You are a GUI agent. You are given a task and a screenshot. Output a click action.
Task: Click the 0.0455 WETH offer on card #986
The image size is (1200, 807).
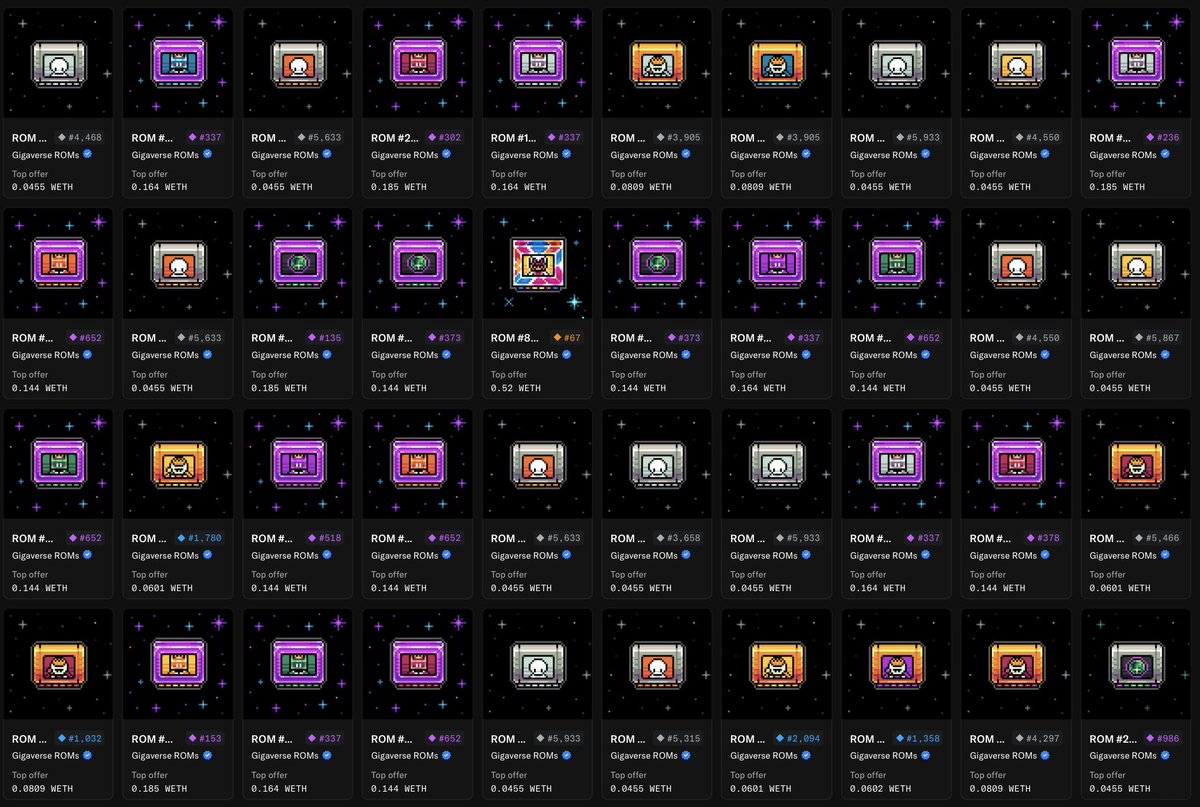[1120, 789]
